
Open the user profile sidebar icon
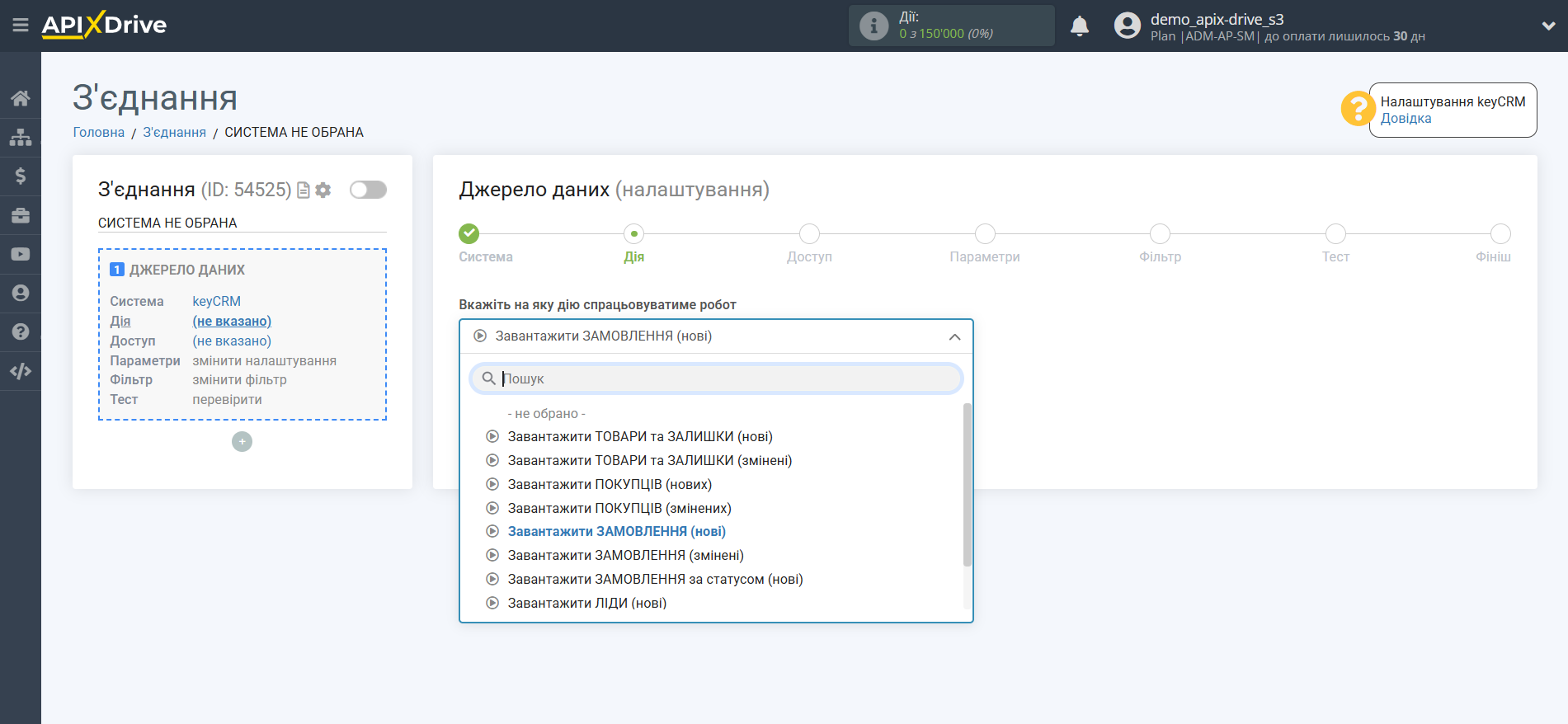21,293
